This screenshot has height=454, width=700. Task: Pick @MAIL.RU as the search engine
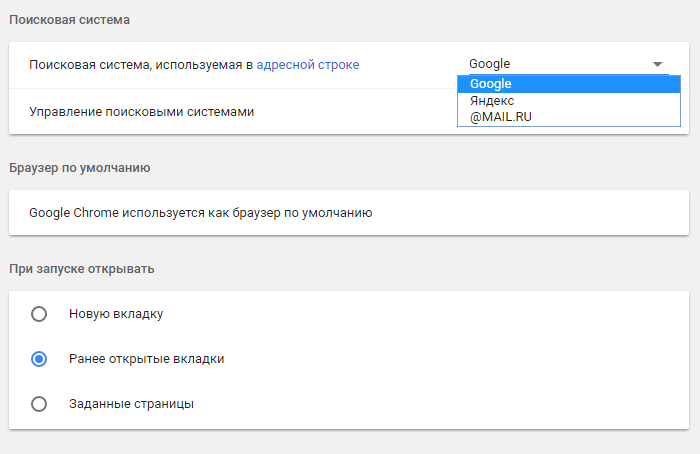569,117
